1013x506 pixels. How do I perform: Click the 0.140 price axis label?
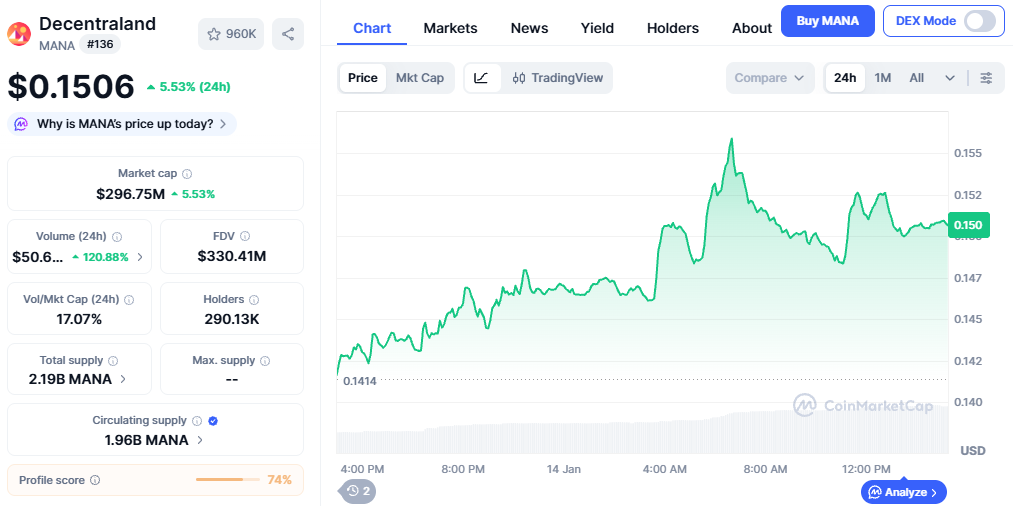pyautogui.click(x=968, y=403)
